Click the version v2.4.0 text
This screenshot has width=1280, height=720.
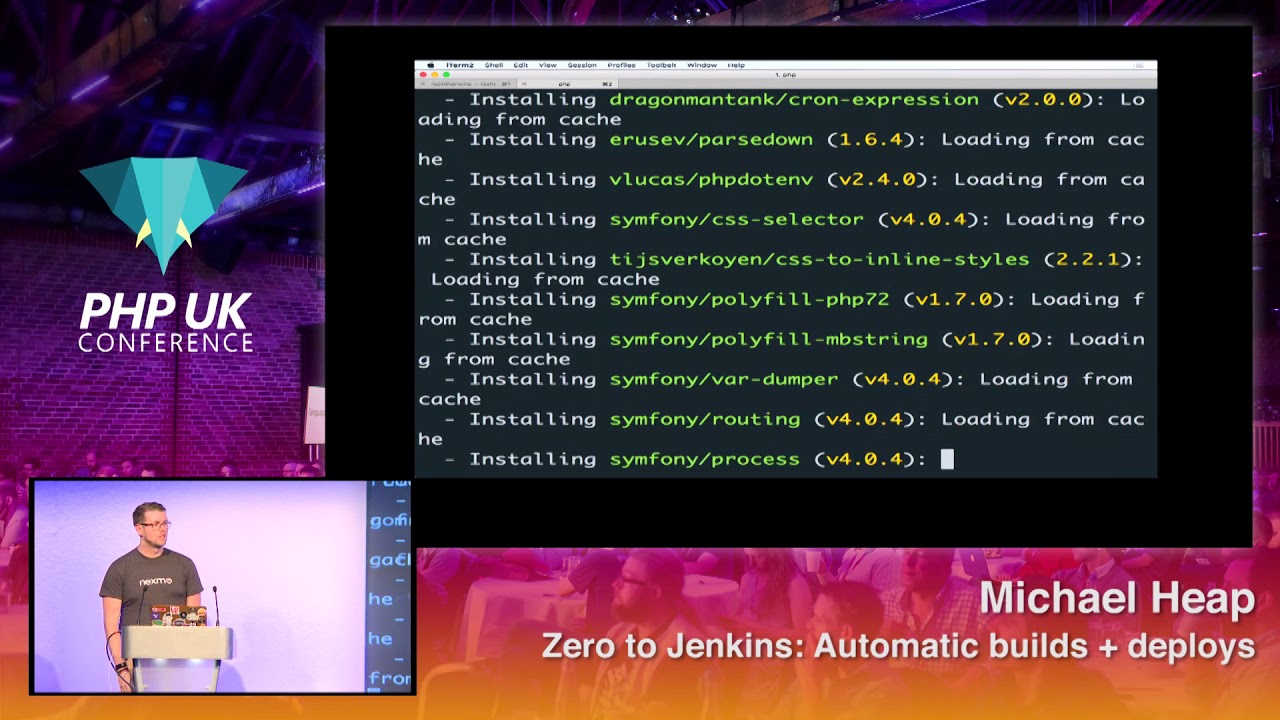(x=877, y=179)
